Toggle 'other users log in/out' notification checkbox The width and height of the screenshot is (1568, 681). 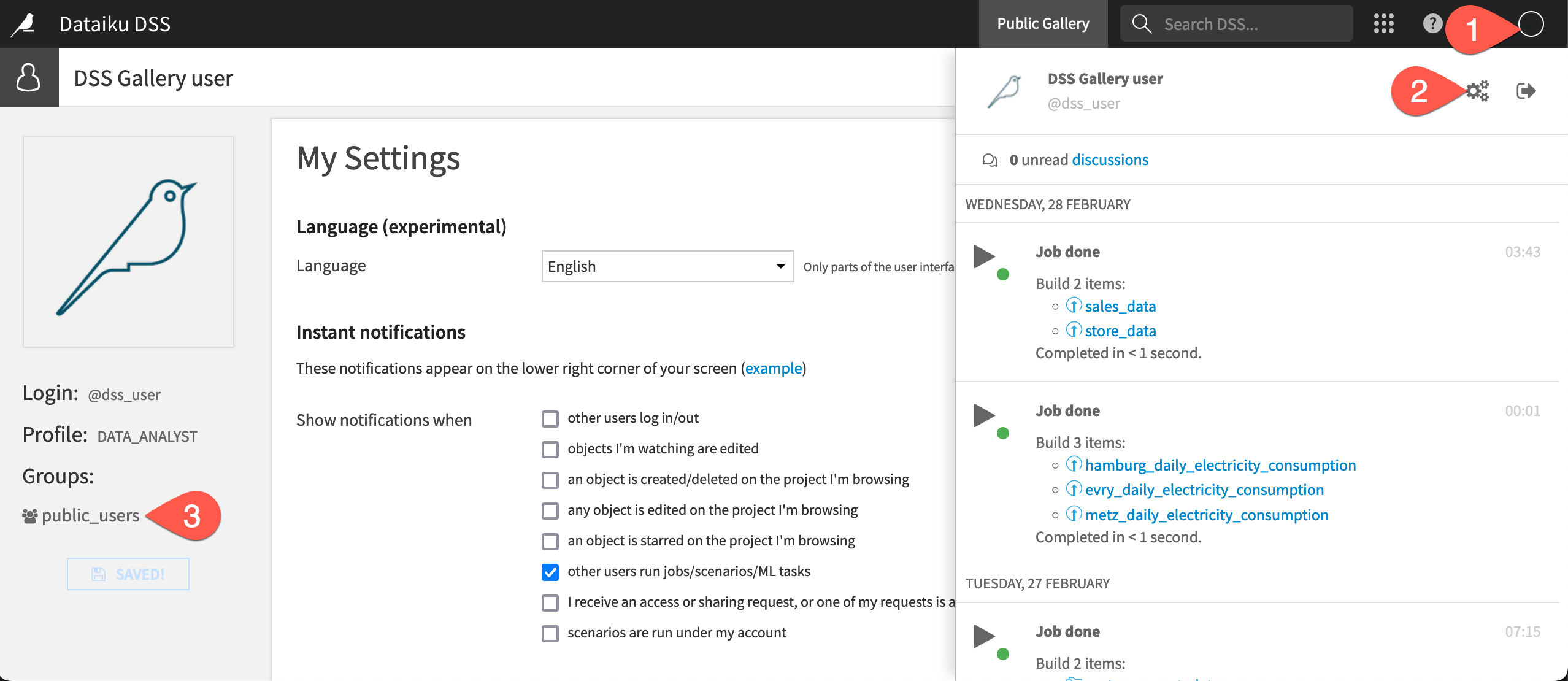(551, 418)
